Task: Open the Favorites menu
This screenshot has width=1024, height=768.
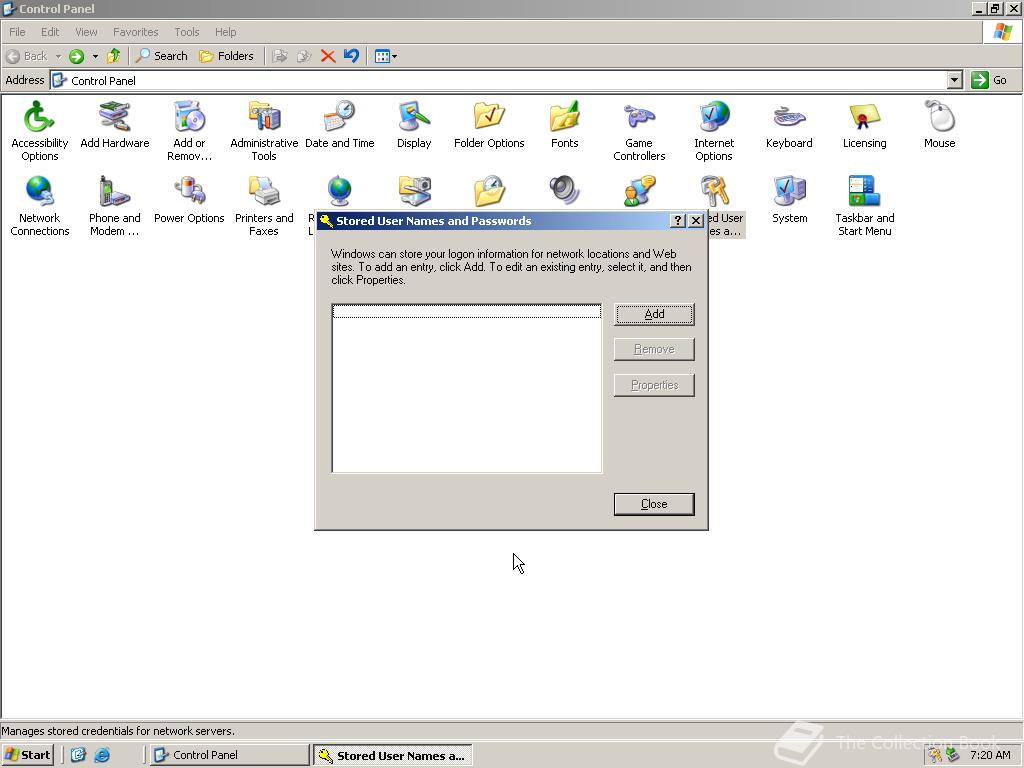Action: 135,31
